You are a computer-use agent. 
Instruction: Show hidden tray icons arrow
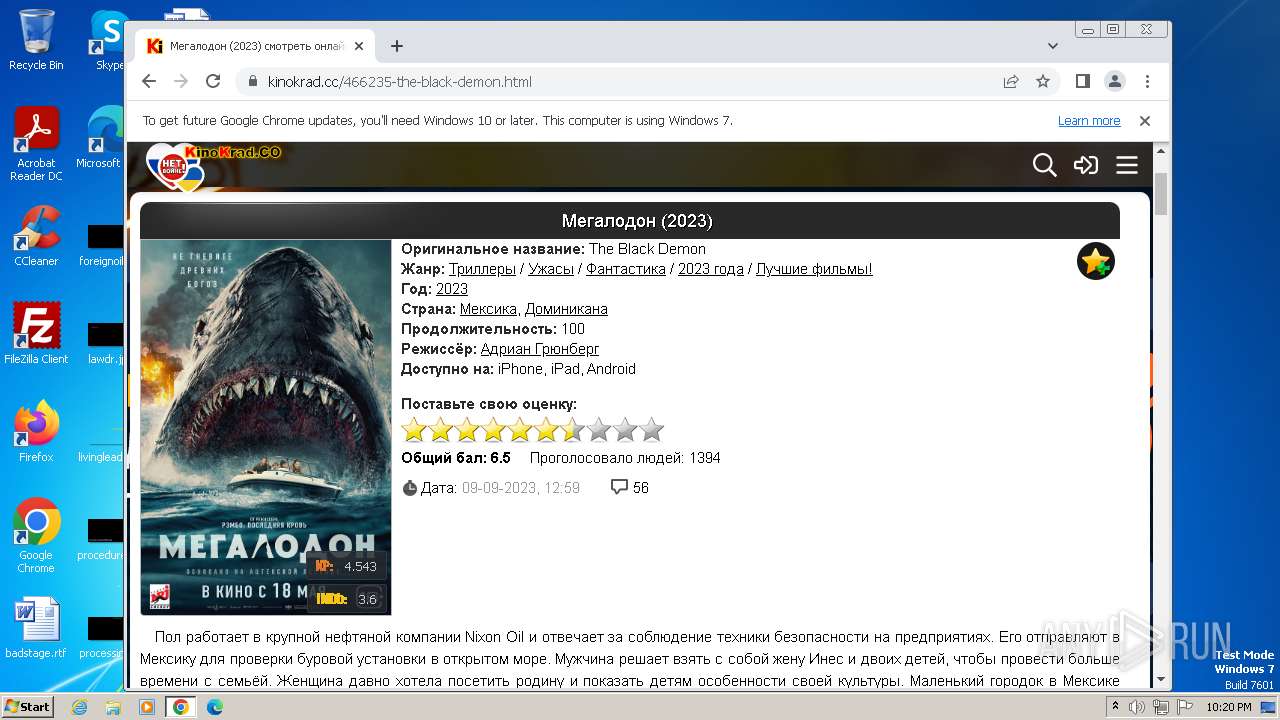coord(1114,707)
